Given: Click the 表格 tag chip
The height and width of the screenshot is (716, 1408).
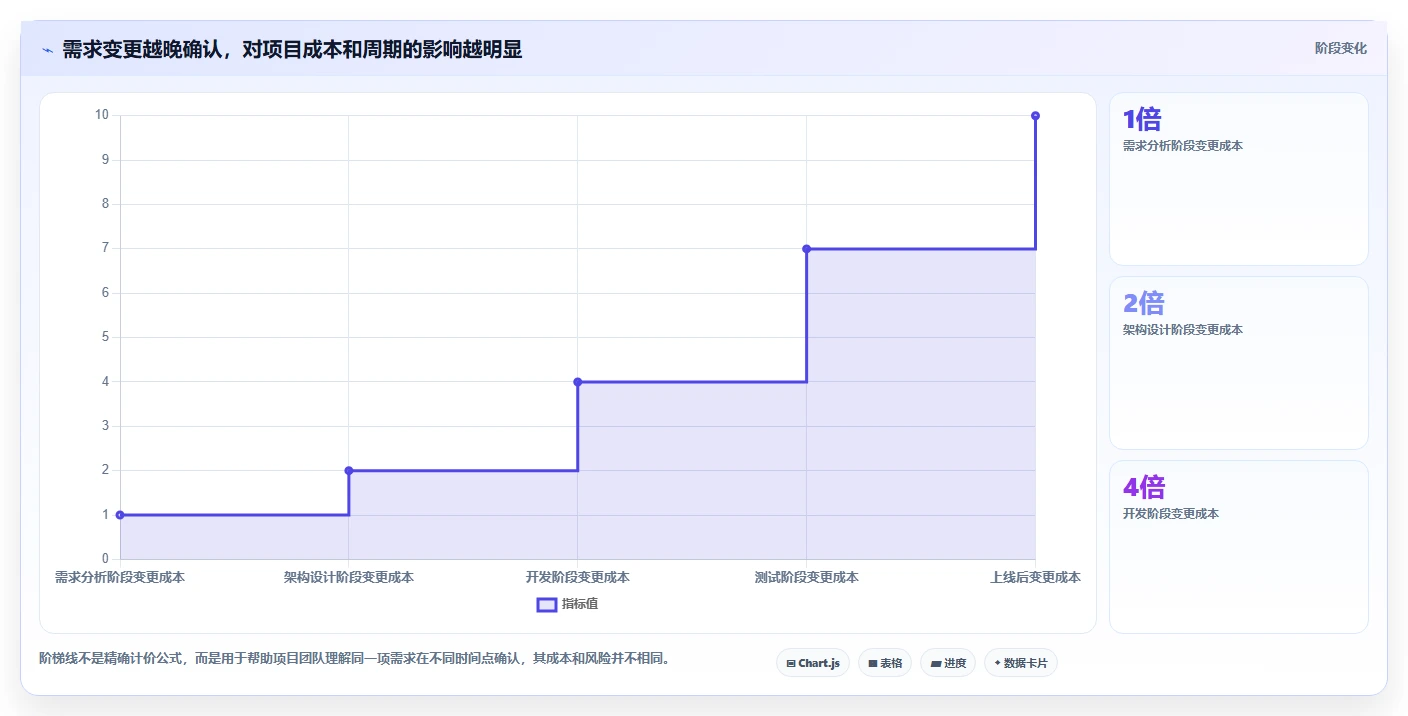Looking at the screenshot, I should [x=885, y=663].
